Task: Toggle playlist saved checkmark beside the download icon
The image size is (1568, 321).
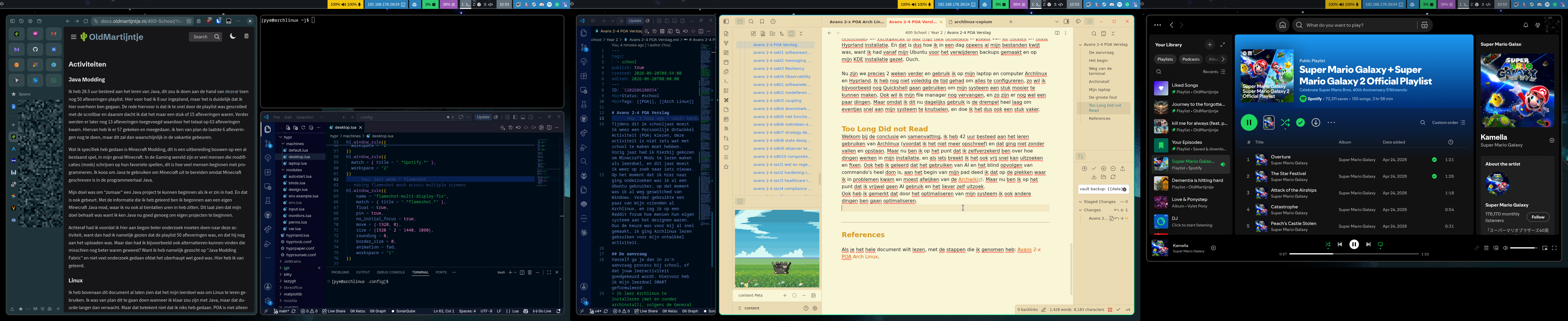Action: (x=1300, y=122)
